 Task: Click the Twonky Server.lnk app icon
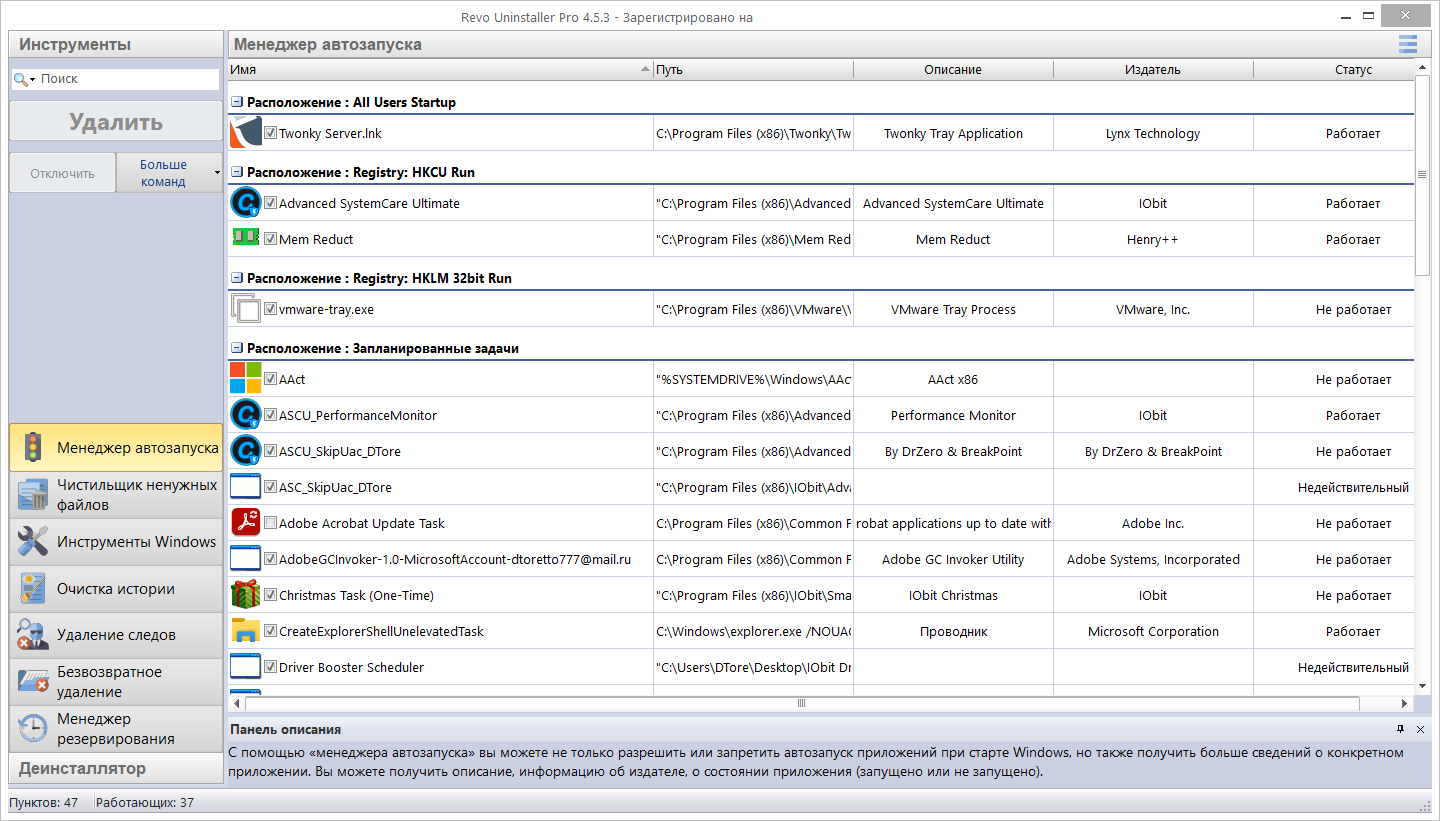[245, 133]
